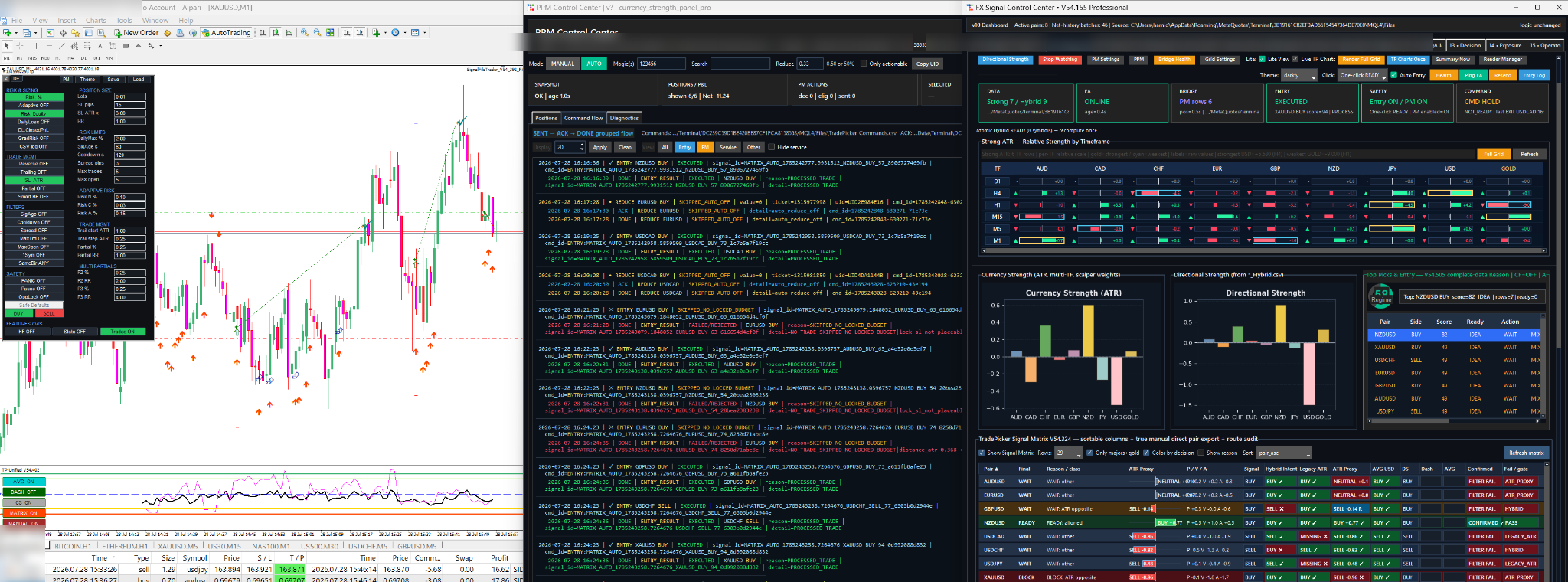This screenshot has width=1568, height=582.
Task: Open the Tools menu in MetaTrader
Action: point(124,21)
